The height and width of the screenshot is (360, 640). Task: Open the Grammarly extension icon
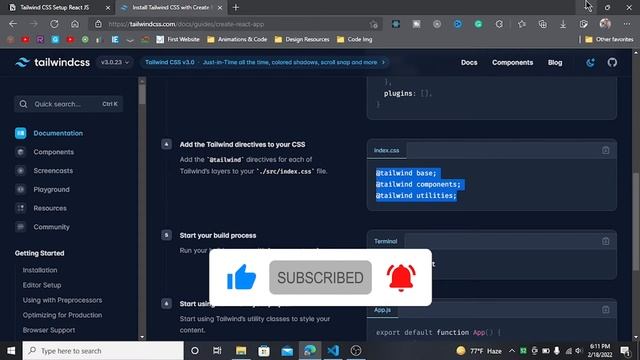click(478, 24)
